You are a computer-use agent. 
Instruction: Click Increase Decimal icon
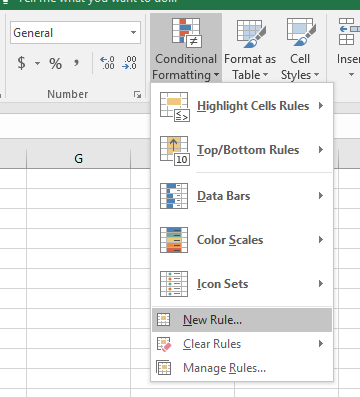click(107, 63)
